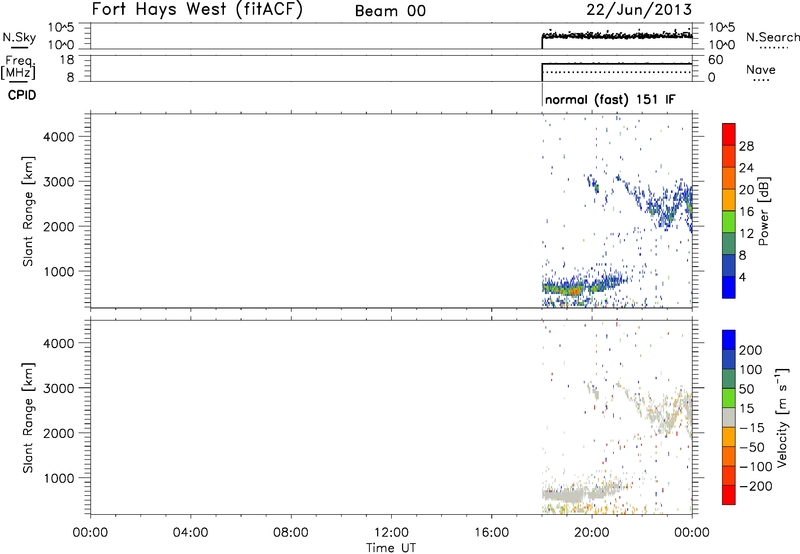Click the 16:00 time tick label
Screen dimensions: 800x554
[491, 533]
